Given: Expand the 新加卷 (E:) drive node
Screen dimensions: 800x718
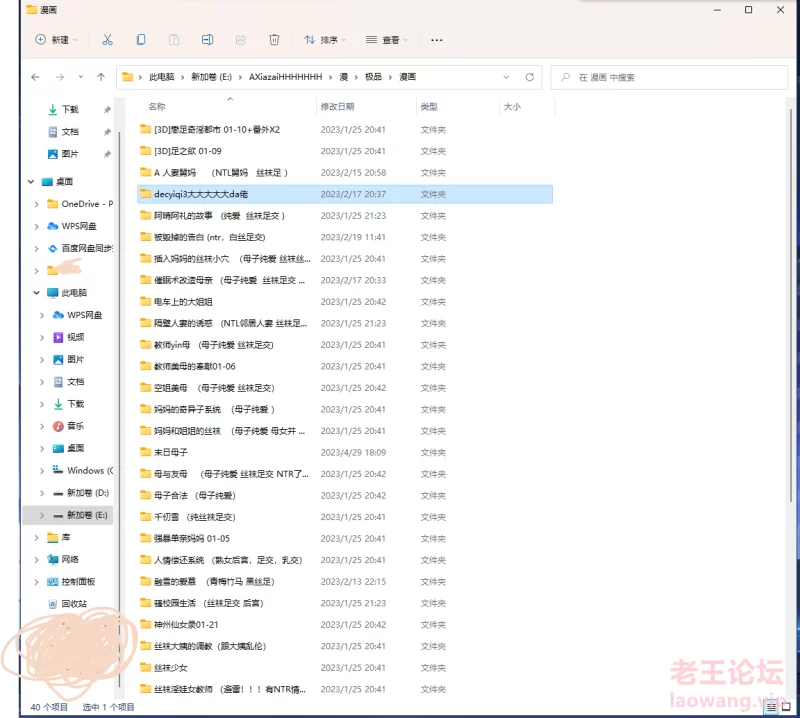Looking at the screenshot, I should click(42, 515).
